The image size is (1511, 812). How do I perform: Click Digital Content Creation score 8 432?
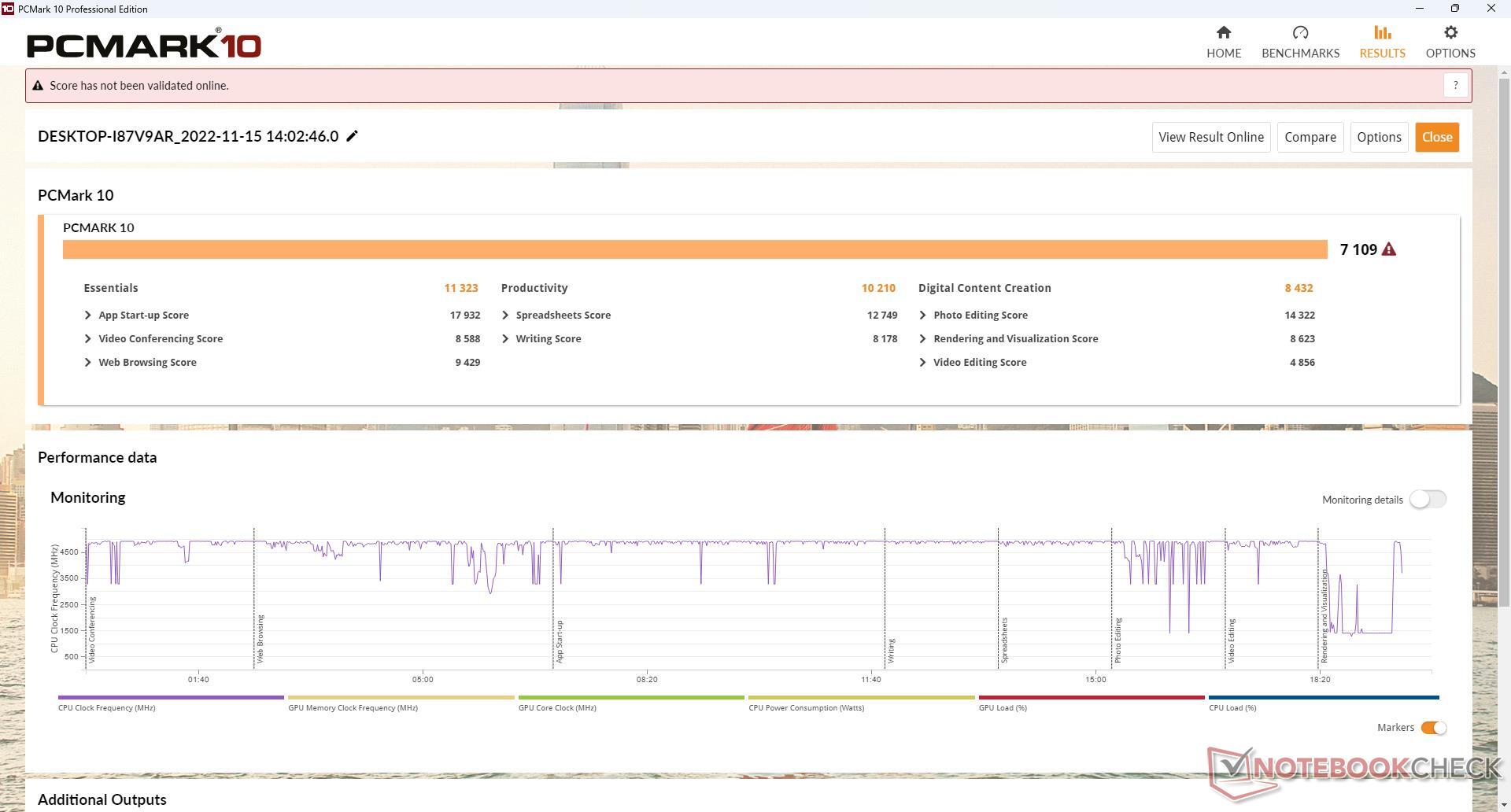coord(1299,288)
